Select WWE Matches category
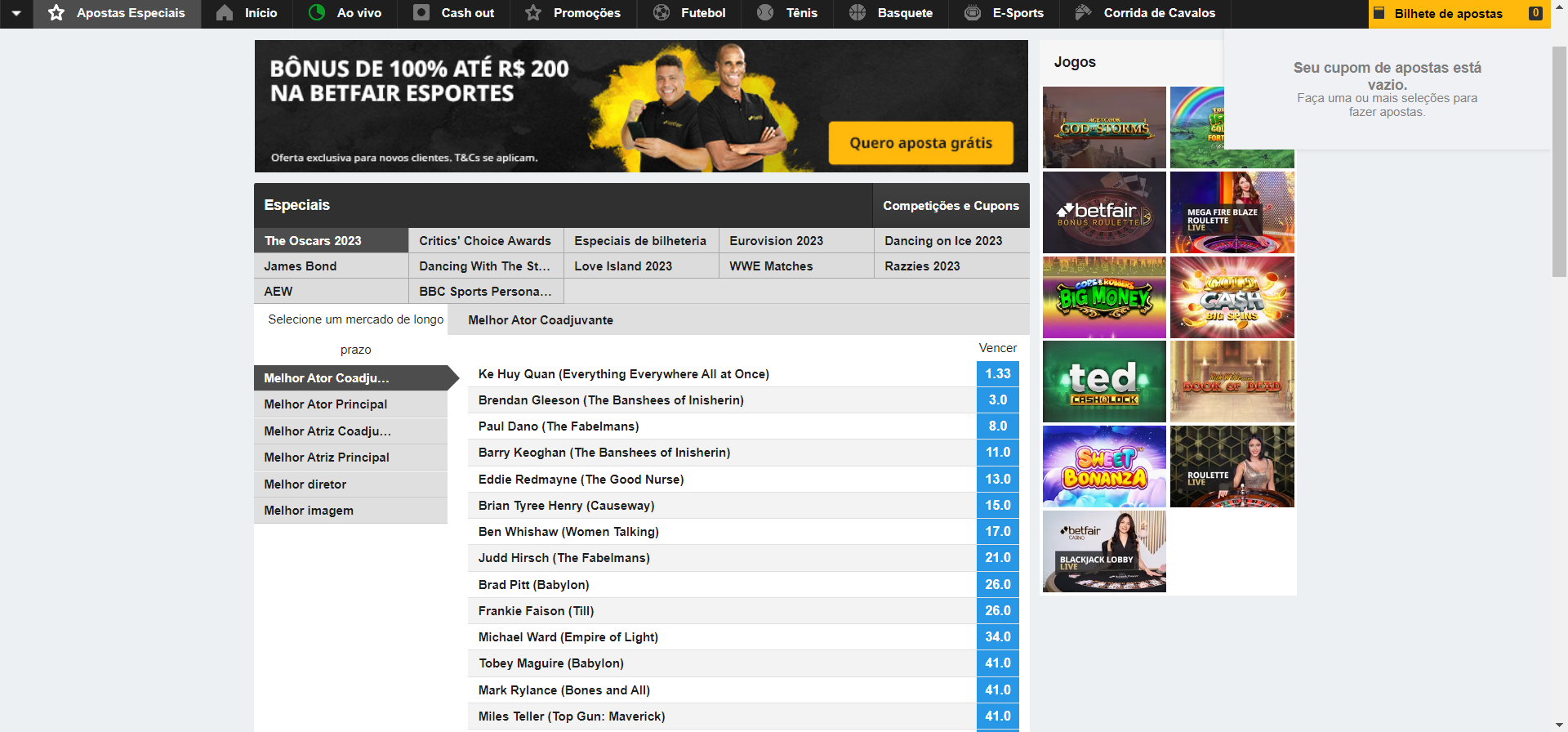The height and width of the screenshot is (732, 1568). 796,266
